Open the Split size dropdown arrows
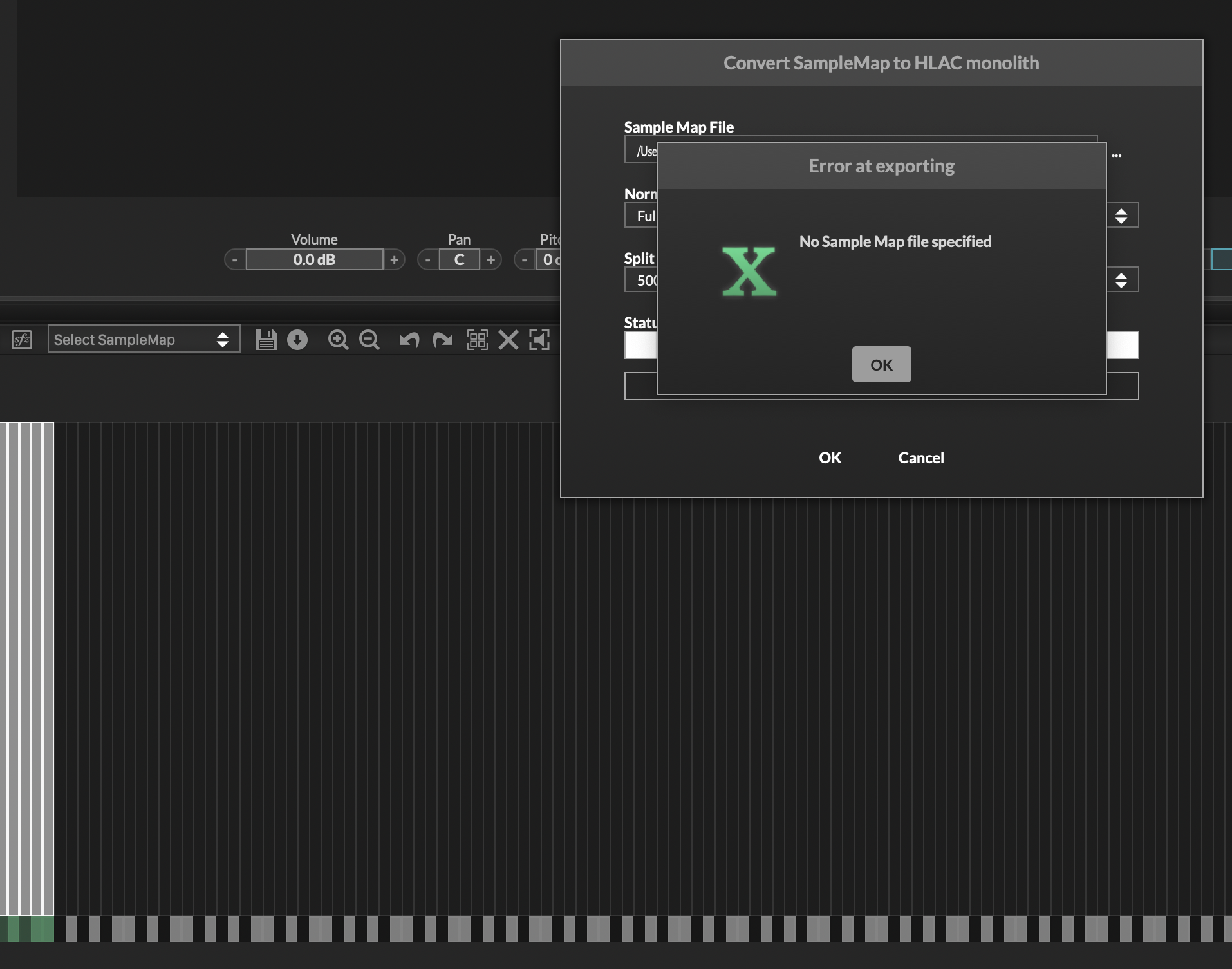Image resolution: width=1232 pixels, height=969 pixels. (x=1122, y=280)
